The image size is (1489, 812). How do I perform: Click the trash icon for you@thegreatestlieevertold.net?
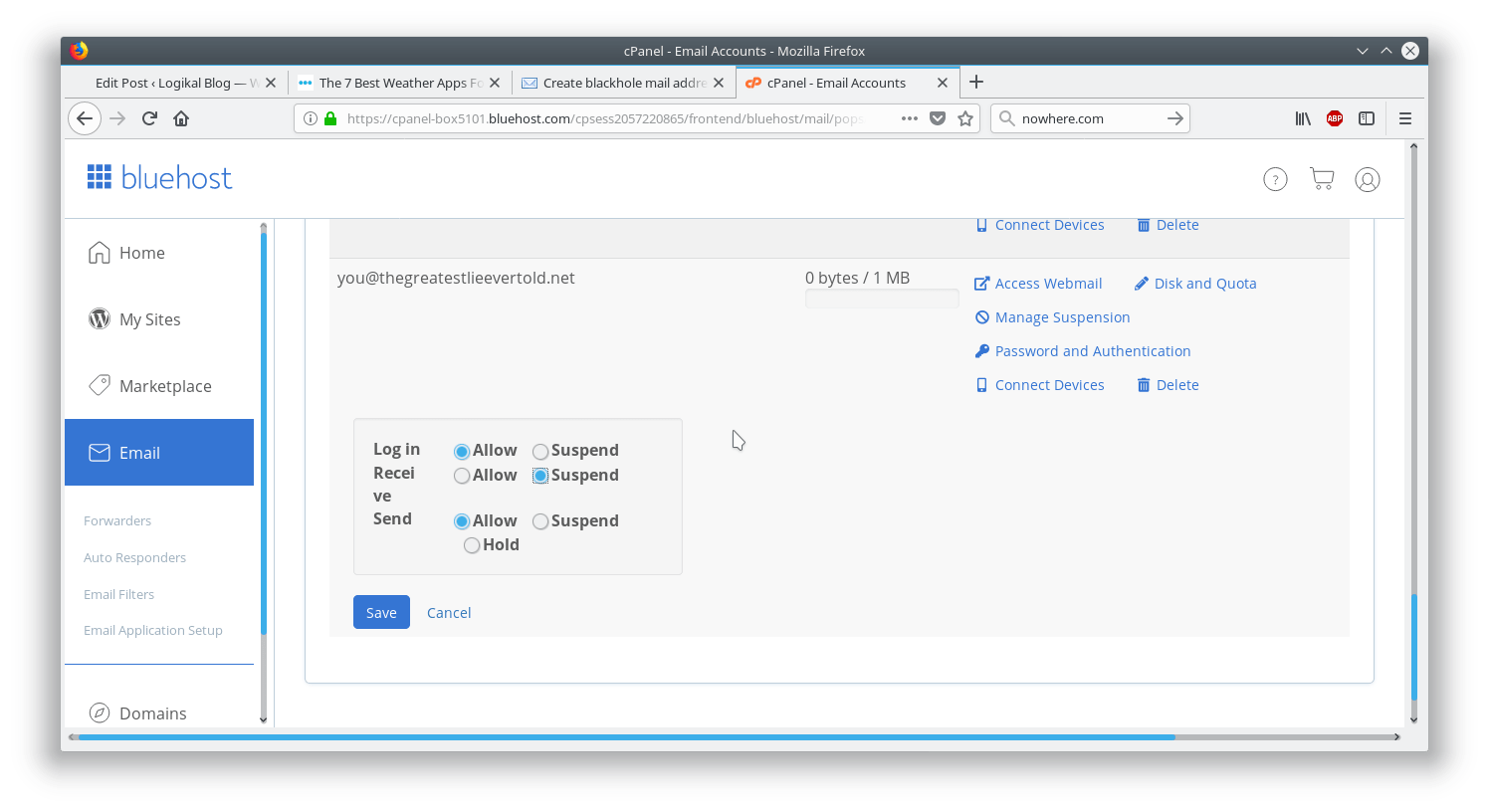pos(1144,385)
